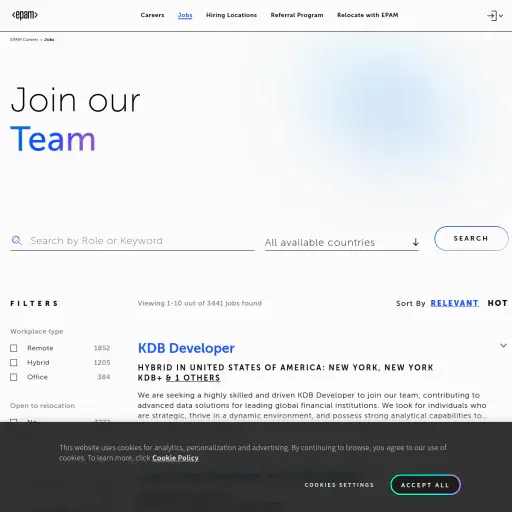
Task: Click the Remote count '1852'
Action: (102, 348)
